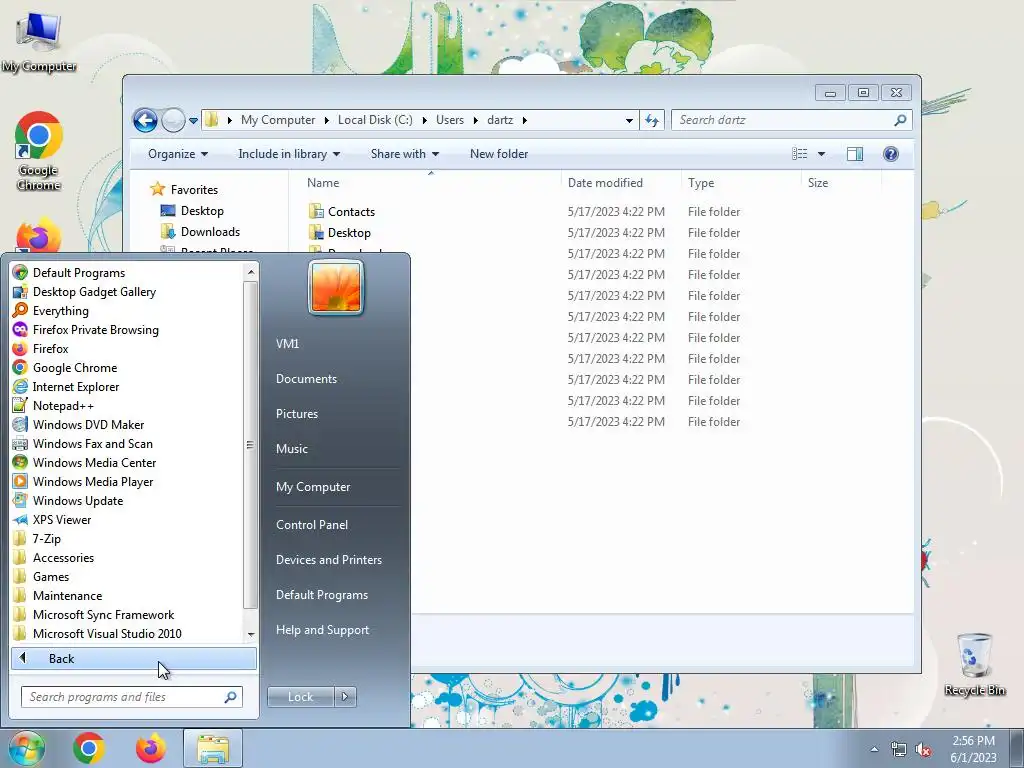
Task: Open Chrome from the taskbar
Action: tap(89, 748)
